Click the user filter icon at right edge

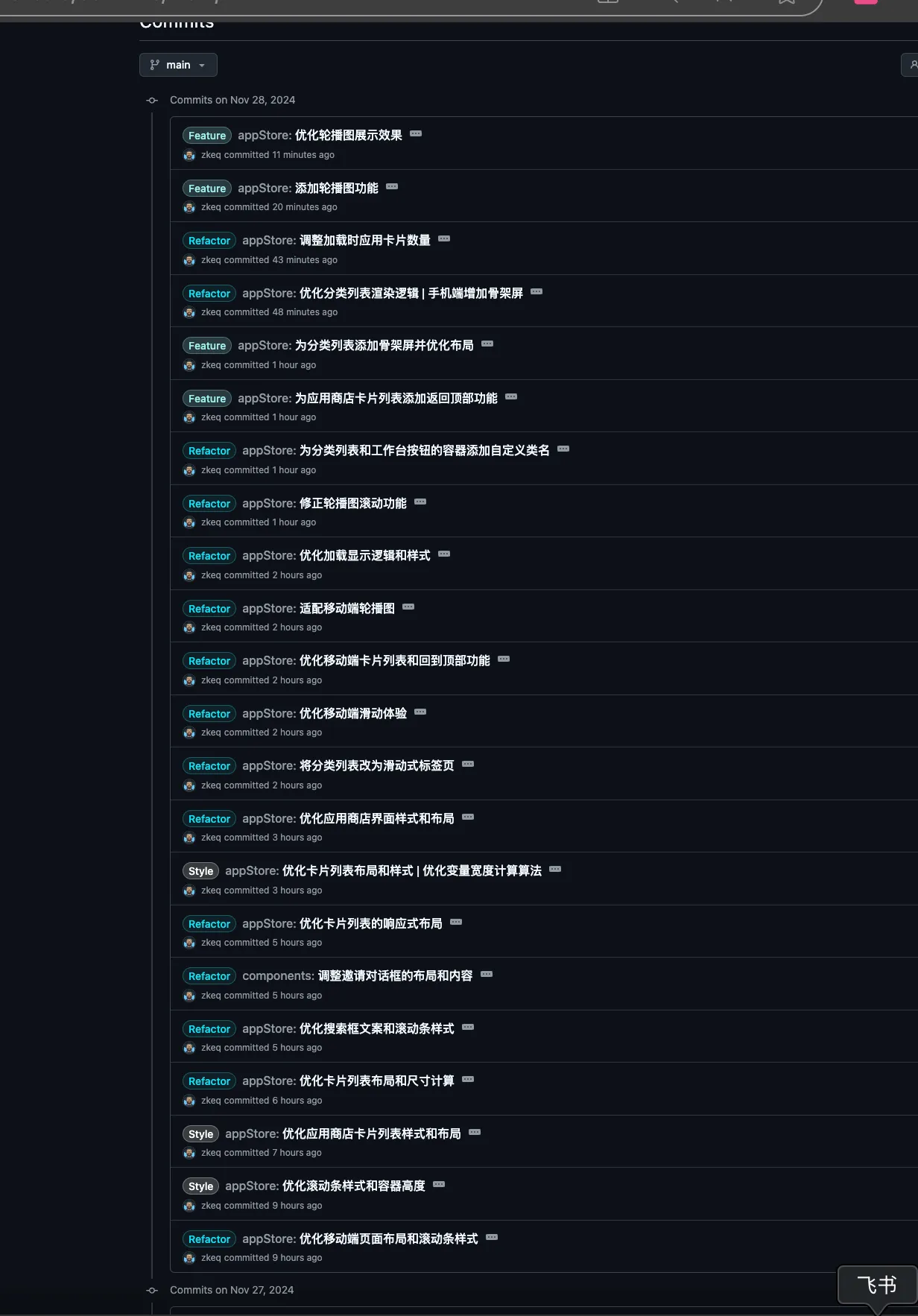tap(911, 65)
